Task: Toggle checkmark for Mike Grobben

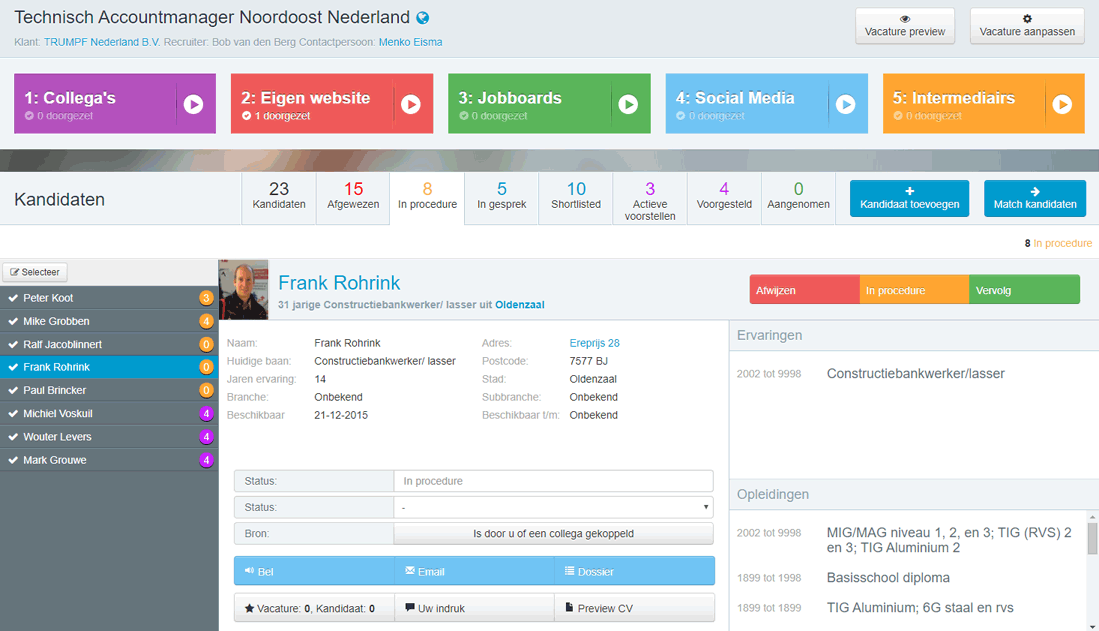Action: (x=13, y=321)
